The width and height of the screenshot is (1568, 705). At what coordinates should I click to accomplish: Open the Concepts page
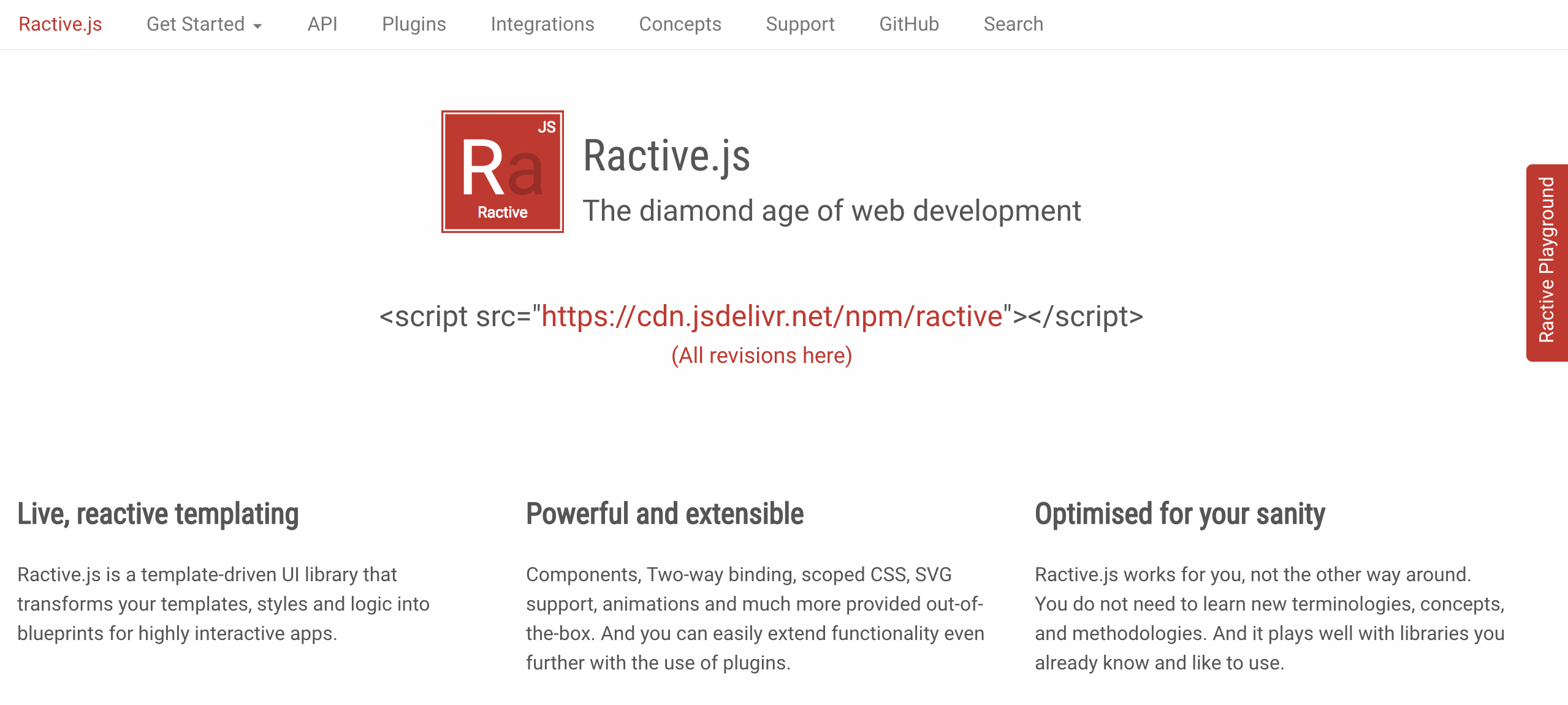[x=680, y=25]
